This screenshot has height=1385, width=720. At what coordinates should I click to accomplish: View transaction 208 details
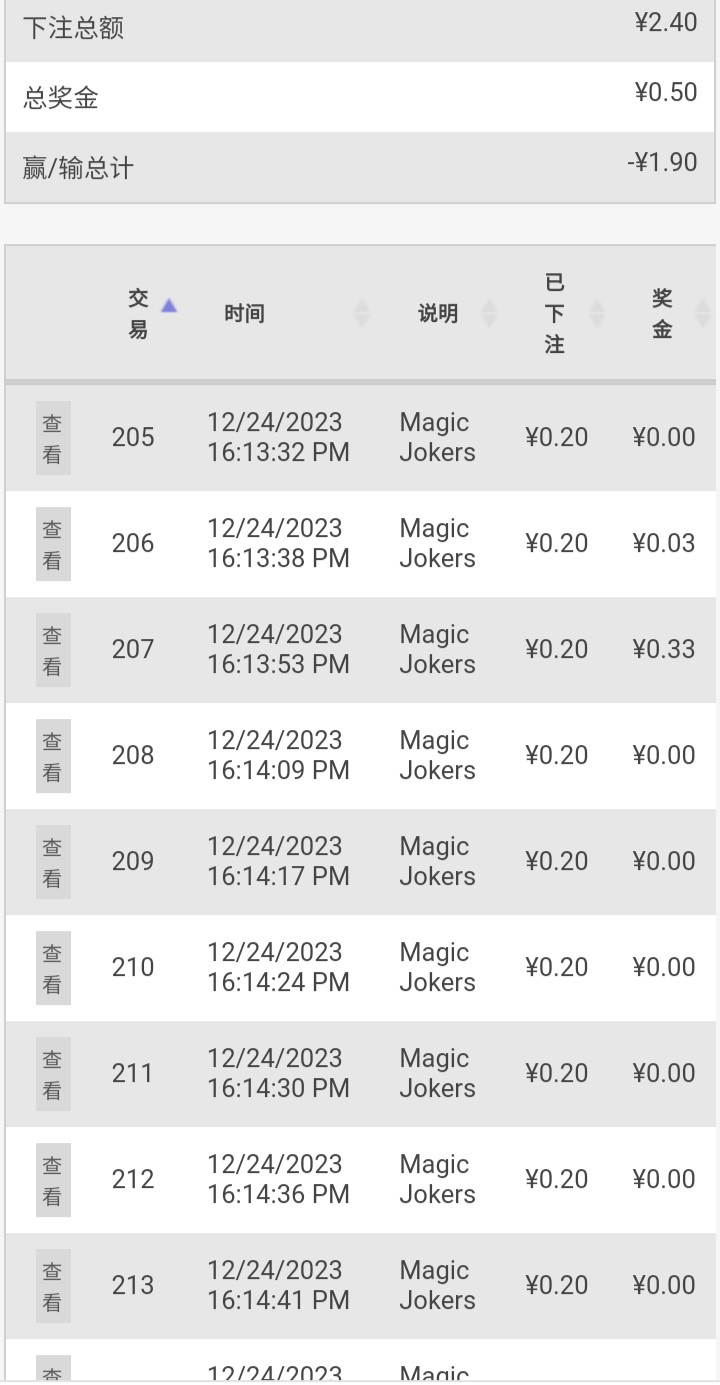[x=53, y=756]
